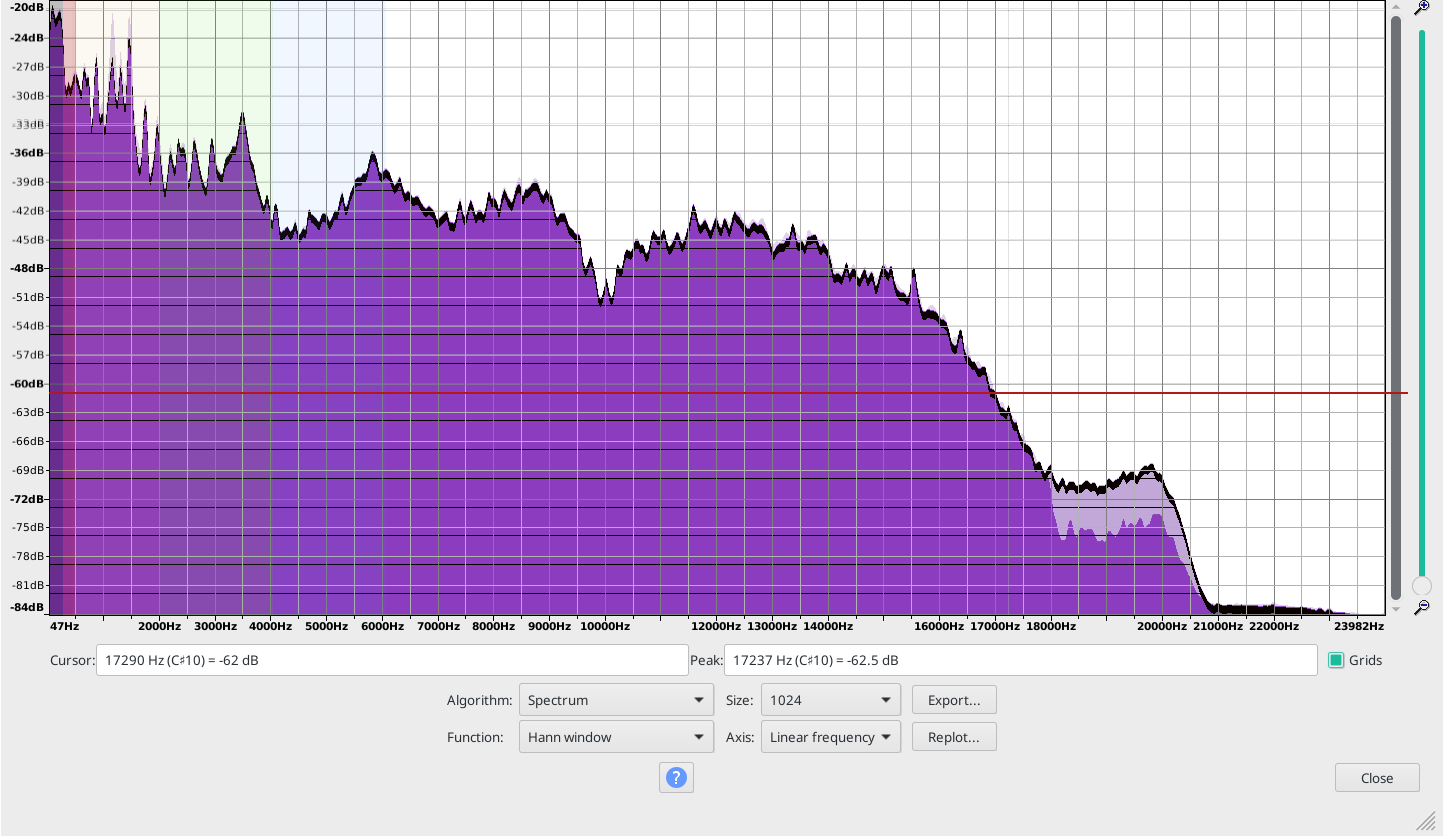Click the -36dB level axis label
The height and width of the screenshot is (839, 1452).
[x=27, y=154]
